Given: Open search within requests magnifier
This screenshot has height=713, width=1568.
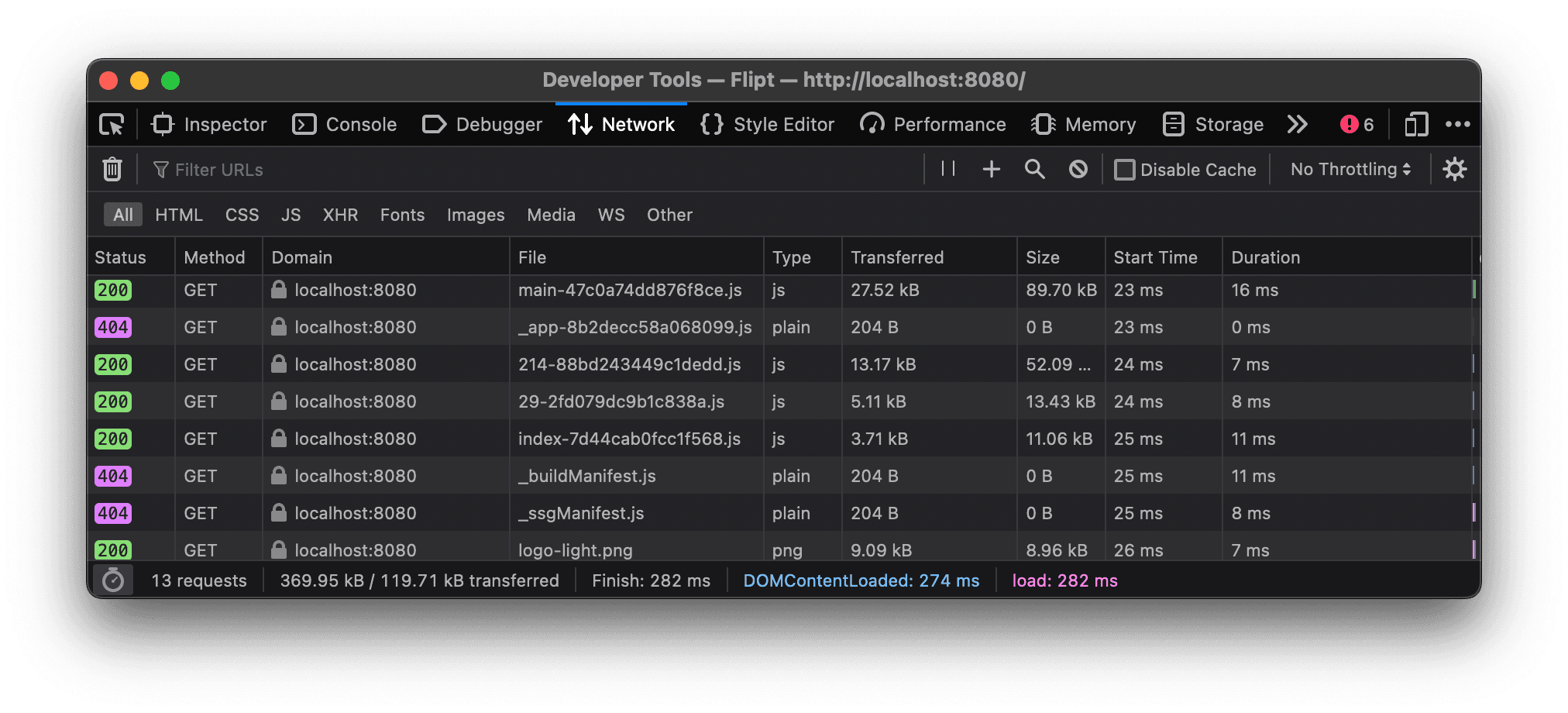Looking at the screenshot, I should [1036, 169].
